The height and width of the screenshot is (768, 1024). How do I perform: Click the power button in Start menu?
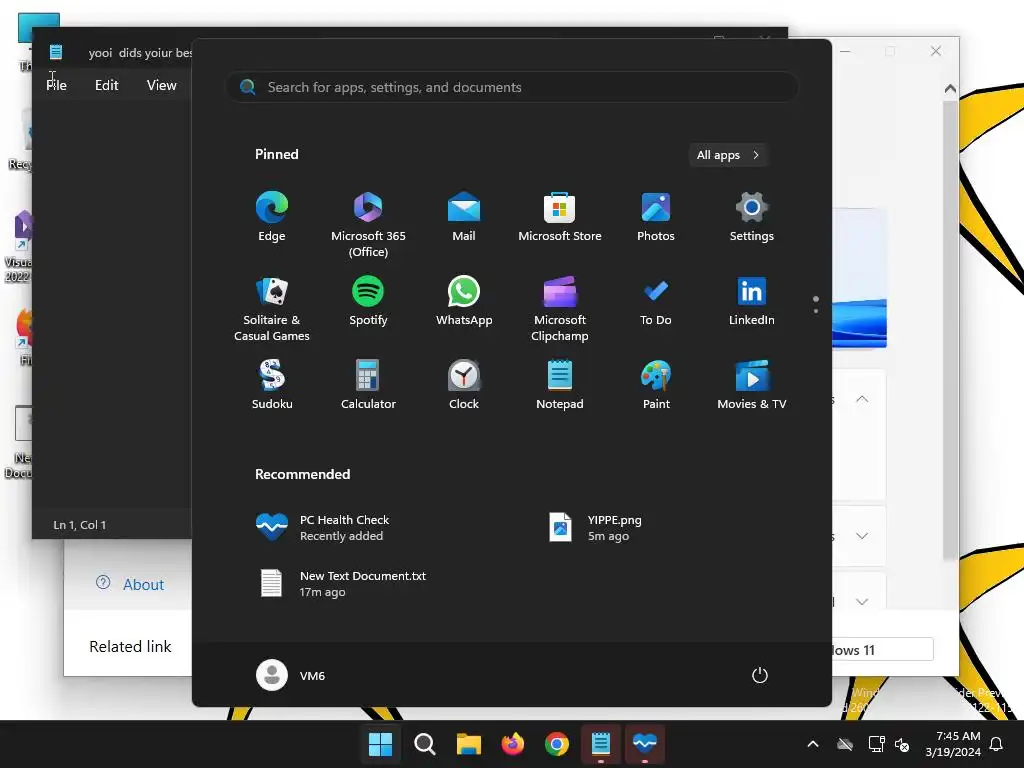coord(760,675)
